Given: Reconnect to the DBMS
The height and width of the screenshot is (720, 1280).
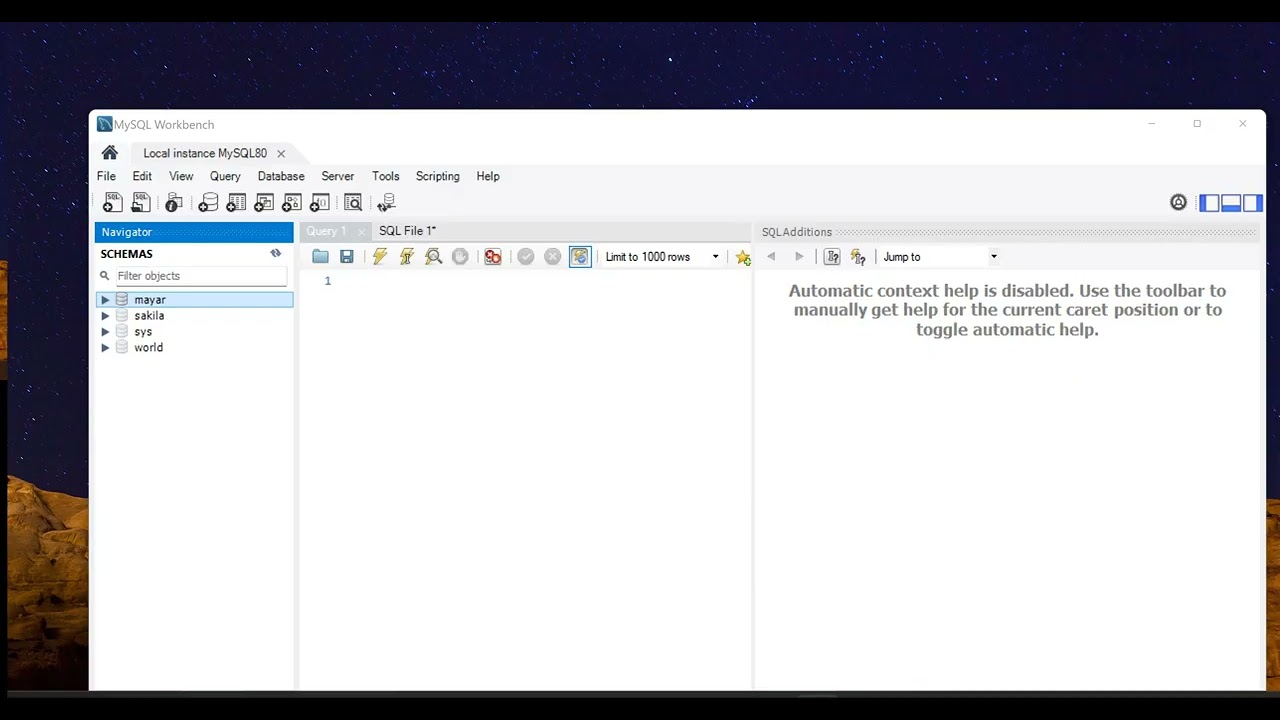Looking at the screenshot, I should point(387,203).
